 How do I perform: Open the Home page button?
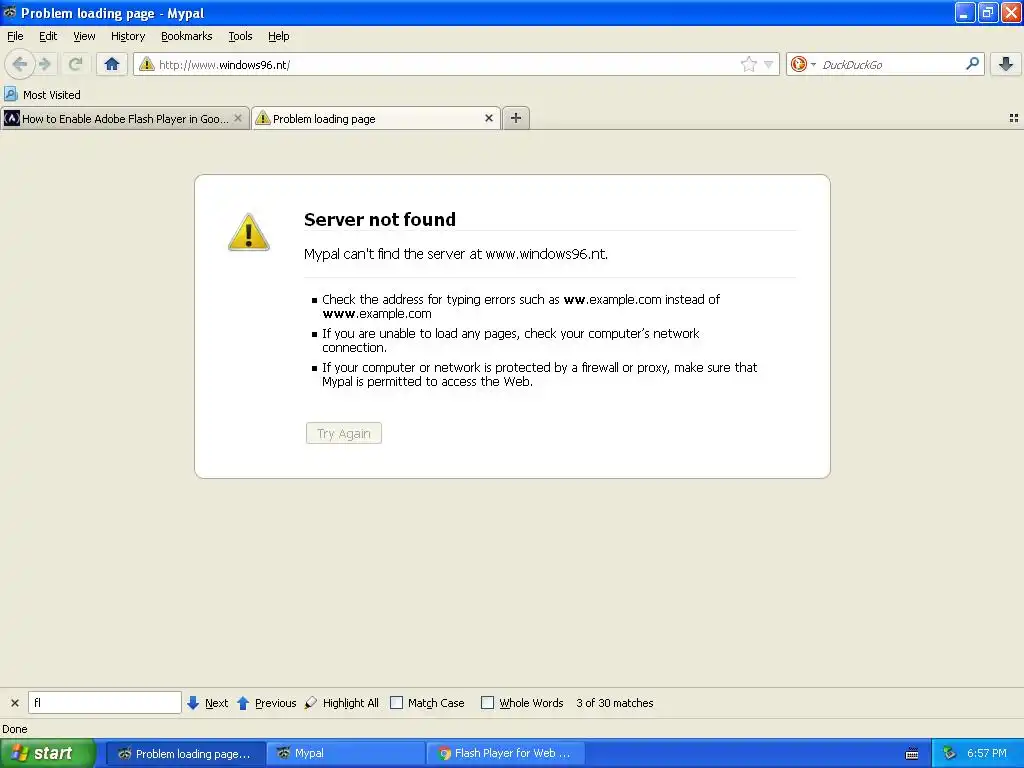tap(112, 64)
